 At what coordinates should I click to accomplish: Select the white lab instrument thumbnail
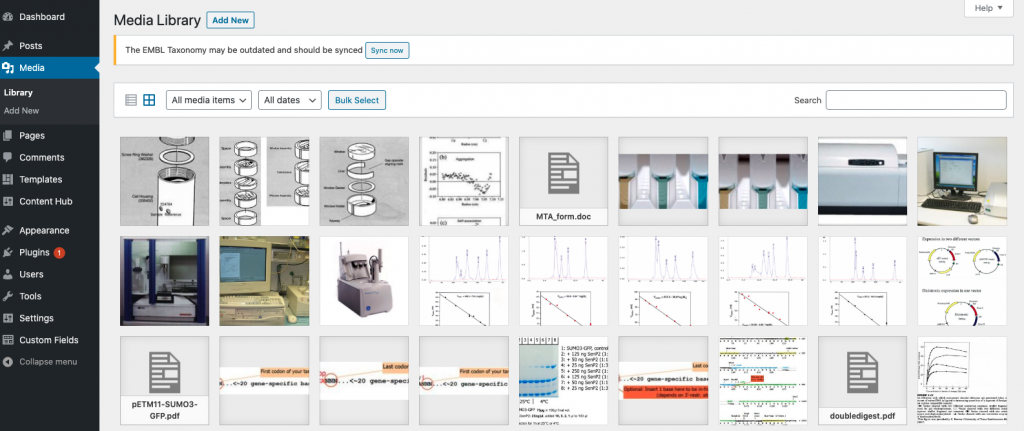pyautogui.click(x=862, y=182)
